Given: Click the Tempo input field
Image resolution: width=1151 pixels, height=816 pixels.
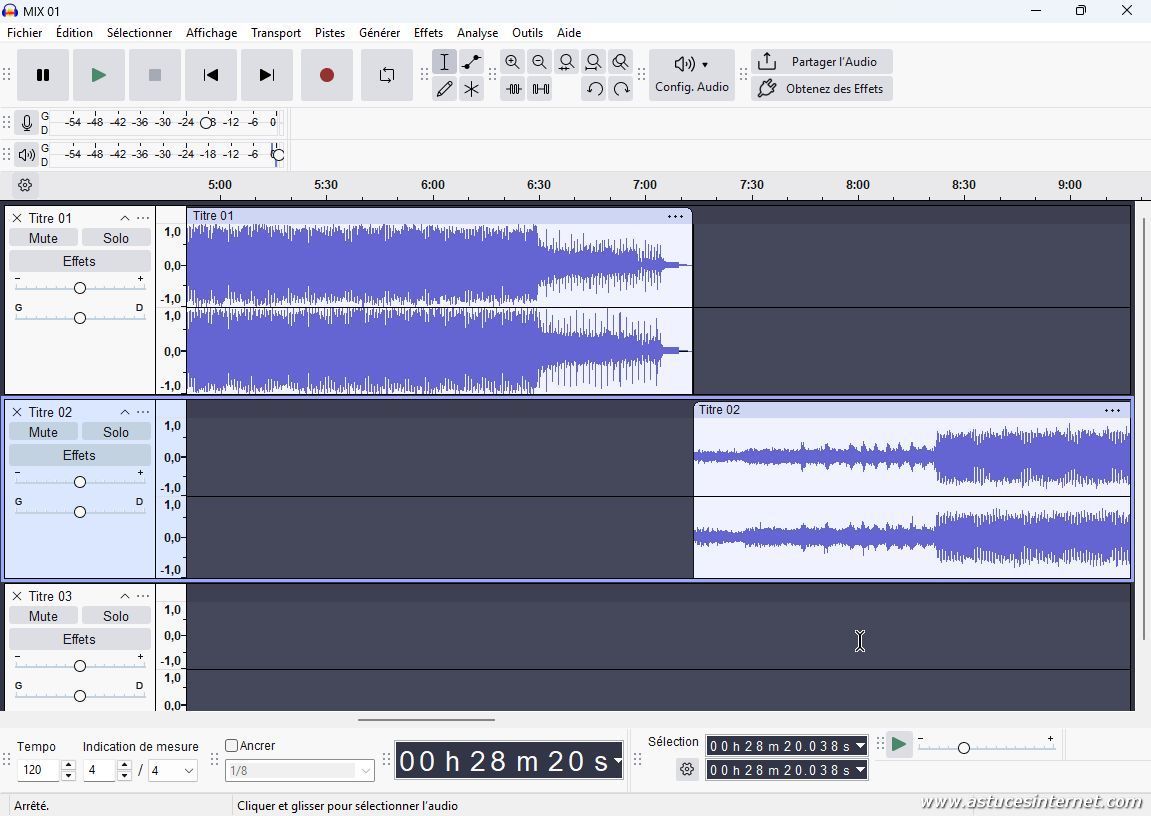Looking at the screenshot, I should point(39,770).
